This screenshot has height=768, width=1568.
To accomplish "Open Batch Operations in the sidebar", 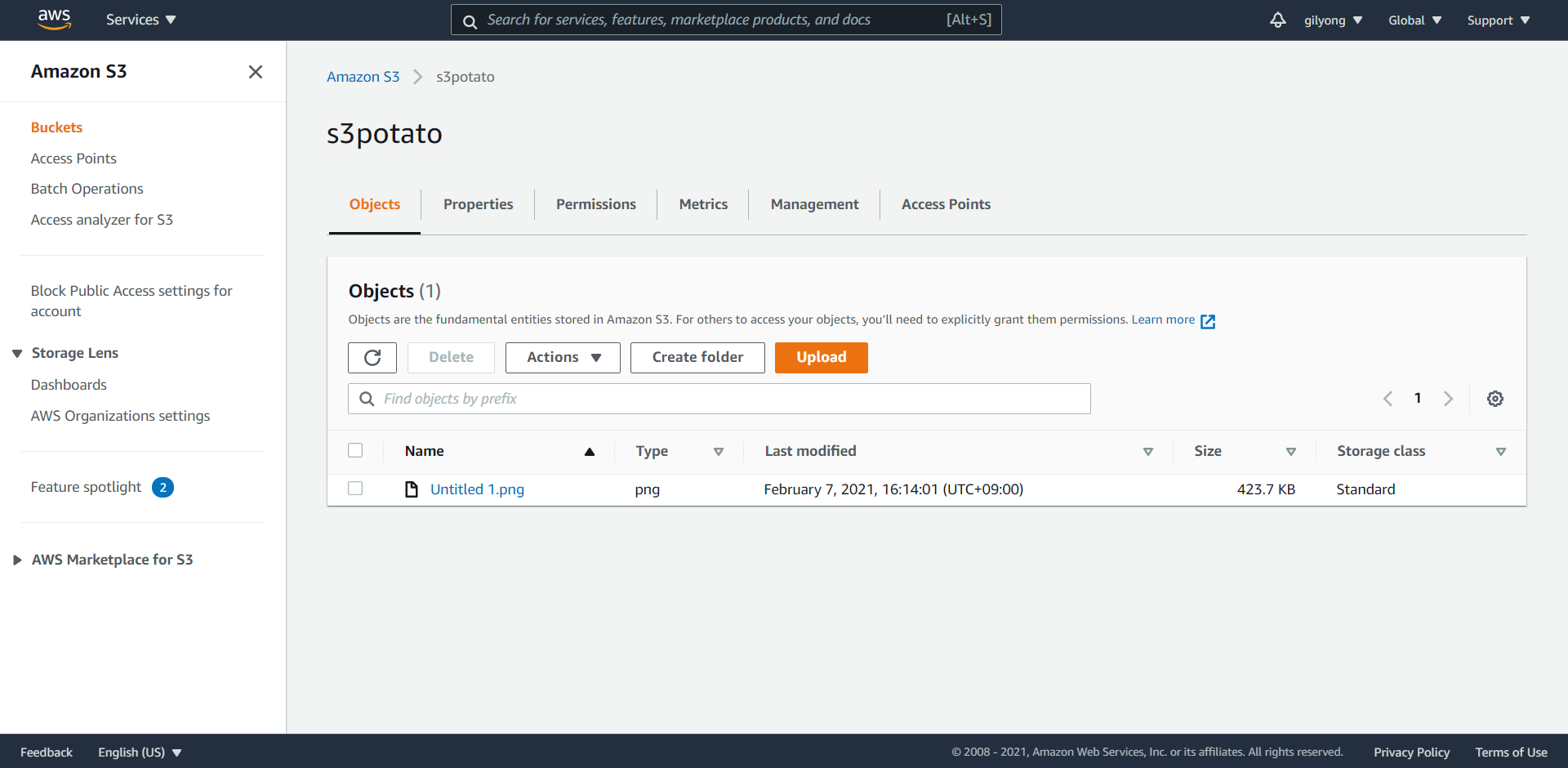I will click(x=87, y=189).
